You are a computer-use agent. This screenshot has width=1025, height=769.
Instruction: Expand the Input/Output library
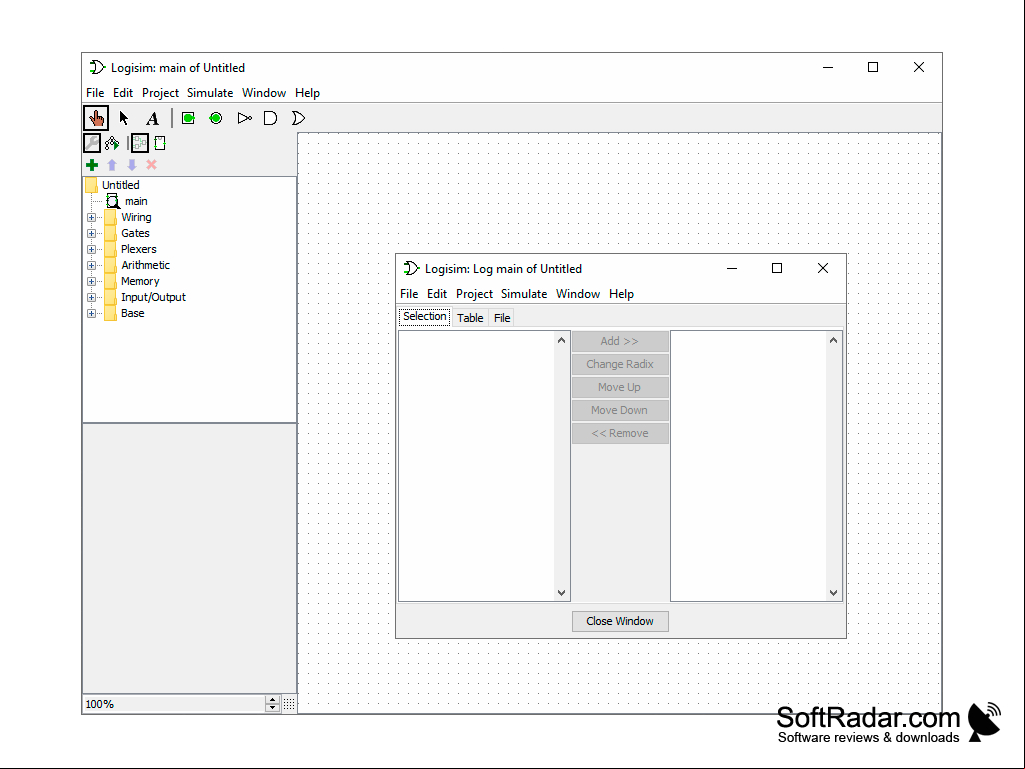[x=92, y=298]
